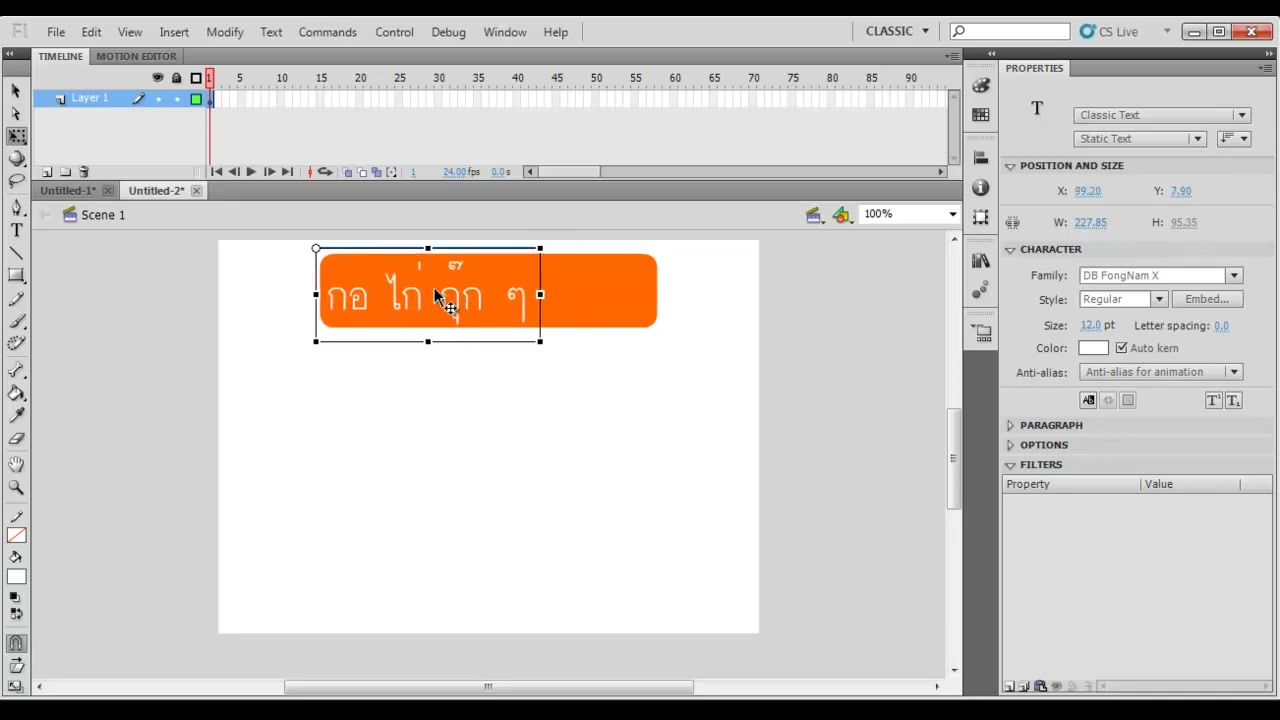Select the Lasso tool
Image resolution: width=1280 pixels, height=720 pixels.
[16, 181]
